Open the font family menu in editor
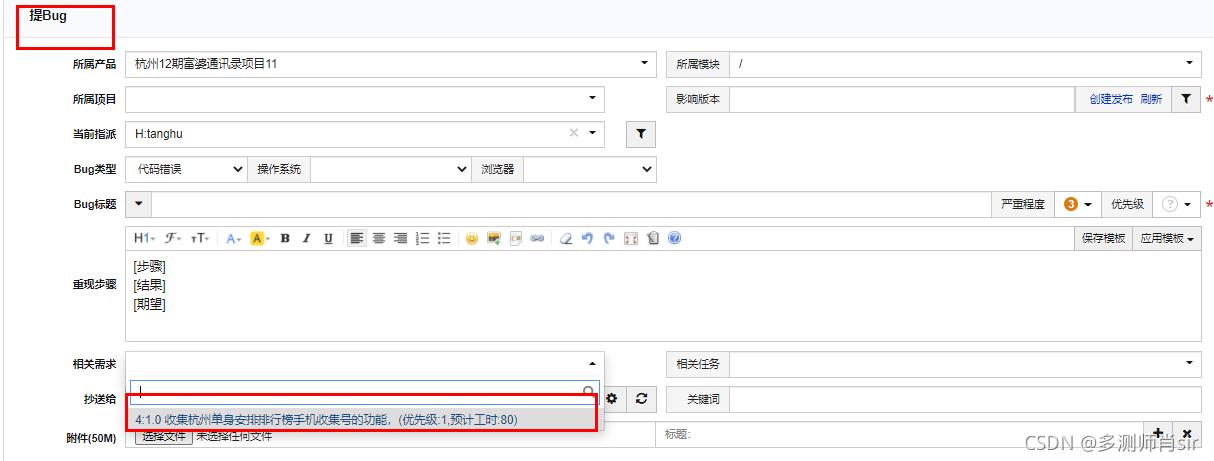 [x=172, y=238]
